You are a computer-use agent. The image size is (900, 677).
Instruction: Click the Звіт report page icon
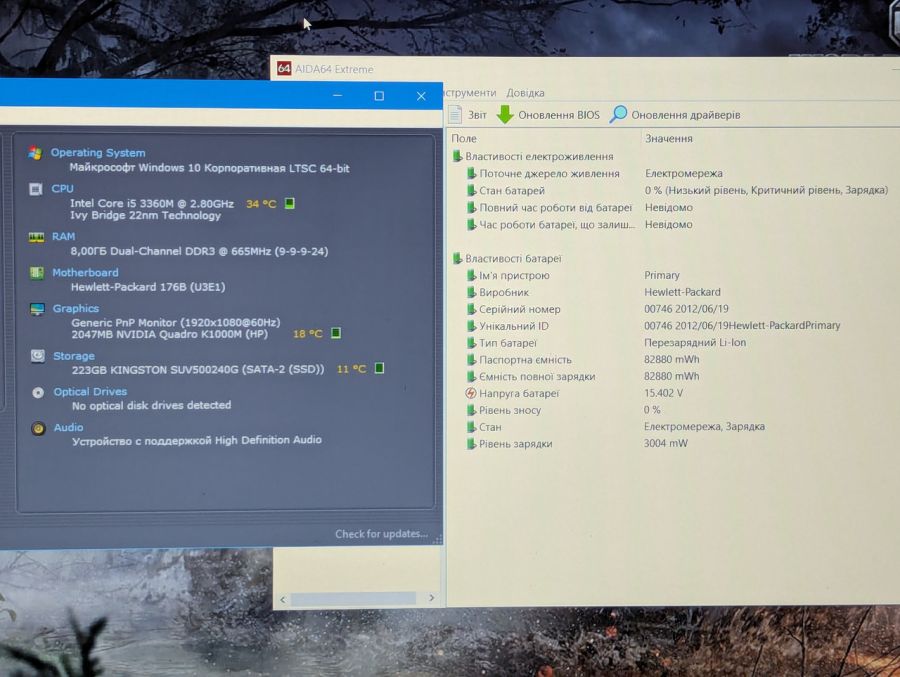click(455, 114)
